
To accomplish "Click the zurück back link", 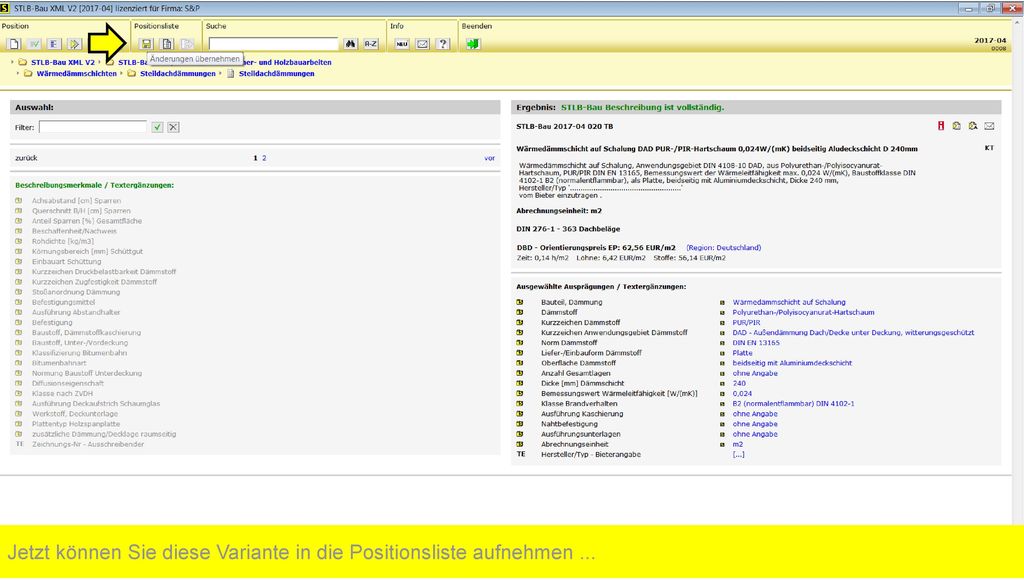I will tap(26, 158).
